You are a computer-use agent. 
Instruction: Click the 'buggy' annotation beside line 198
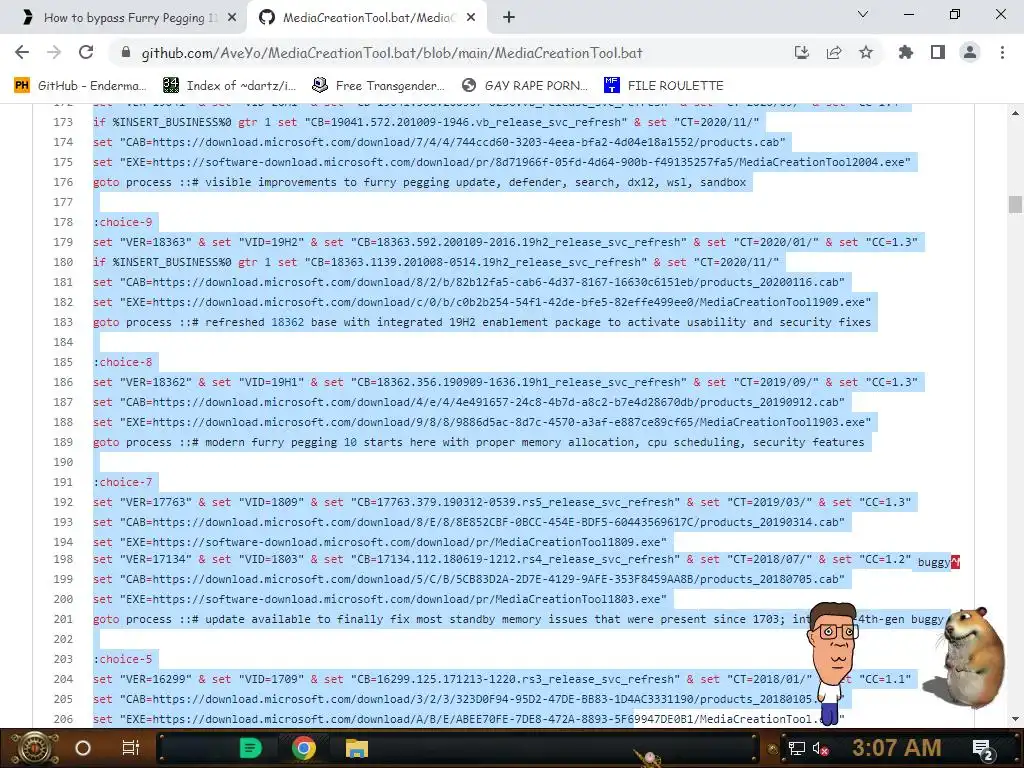click(934, 562)
